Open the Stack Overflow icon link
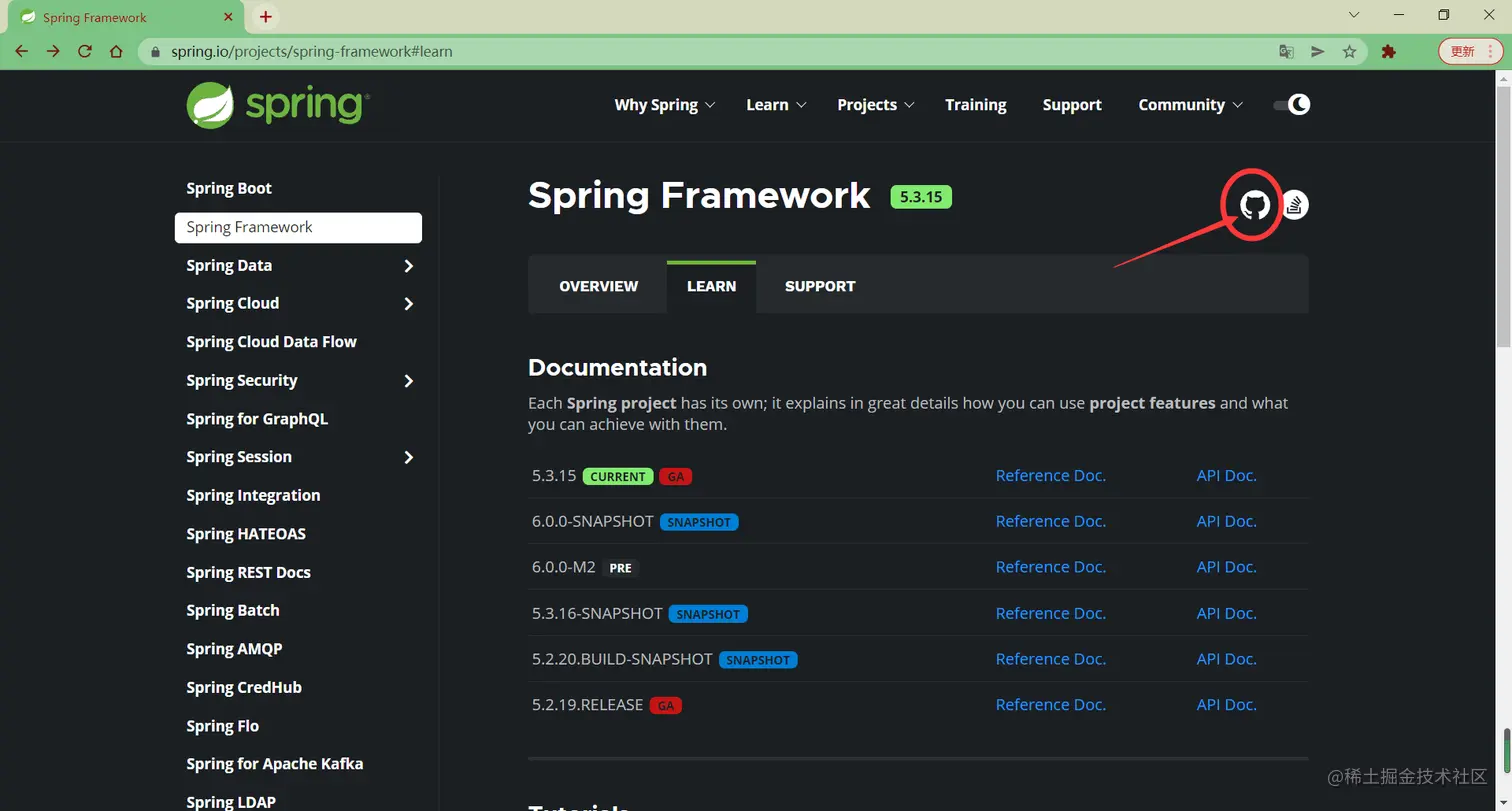 click(1295, 205)
